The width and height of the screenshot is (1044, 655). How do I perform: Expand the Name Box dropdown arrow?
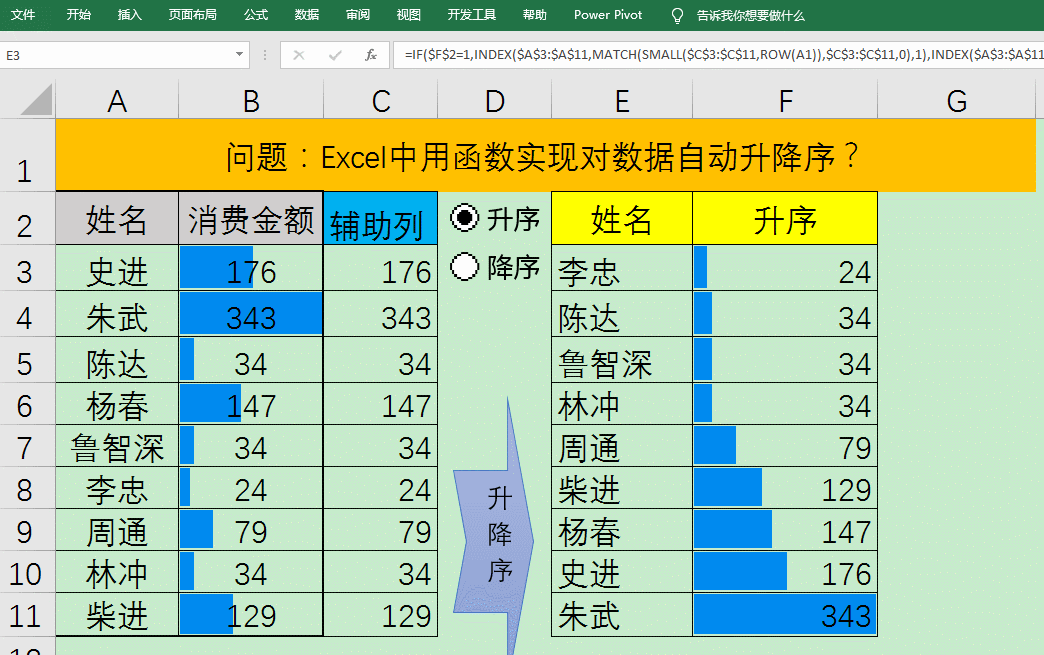[239, 55]
